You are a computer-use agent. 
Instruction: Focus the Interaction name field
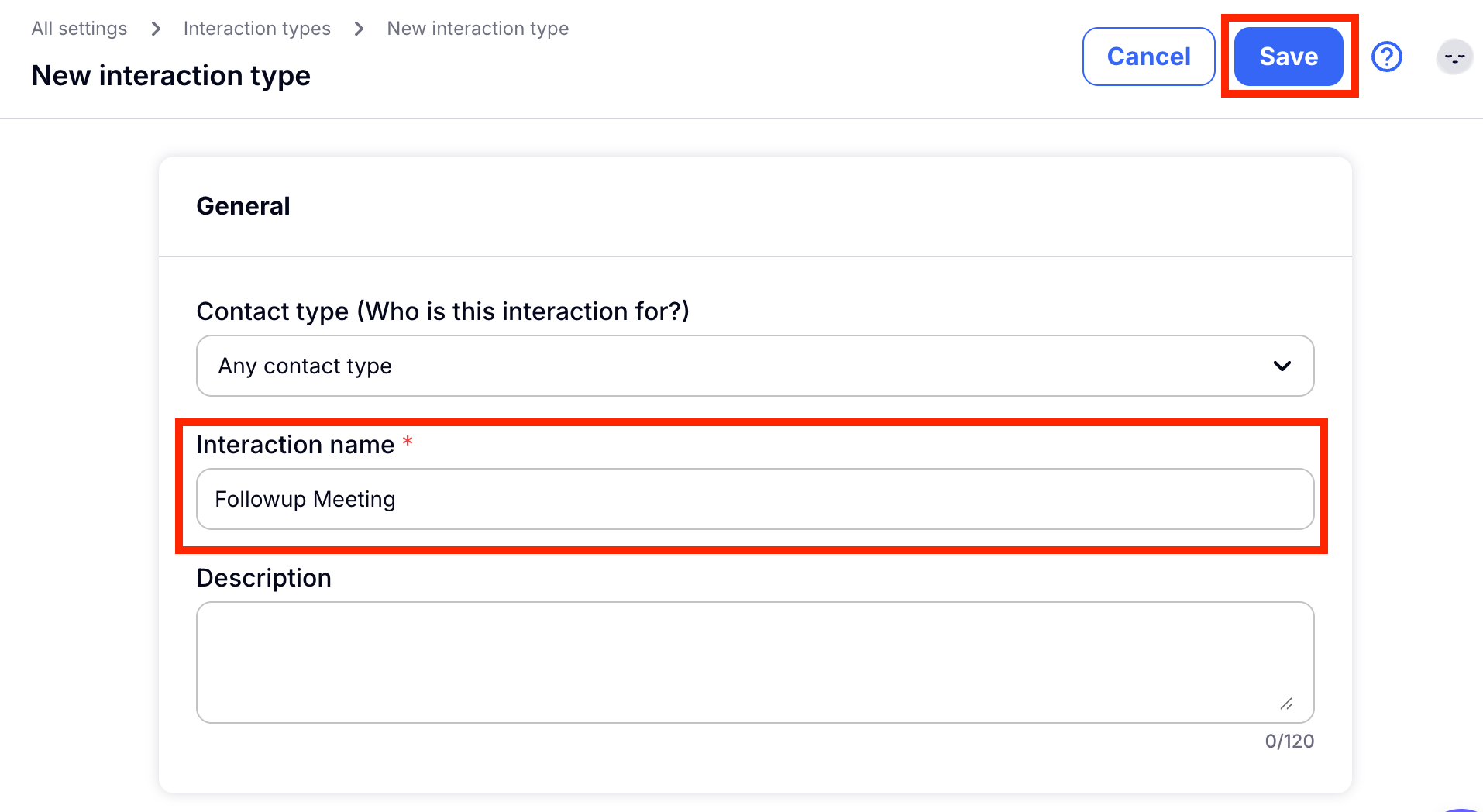(x=754, y=499)
